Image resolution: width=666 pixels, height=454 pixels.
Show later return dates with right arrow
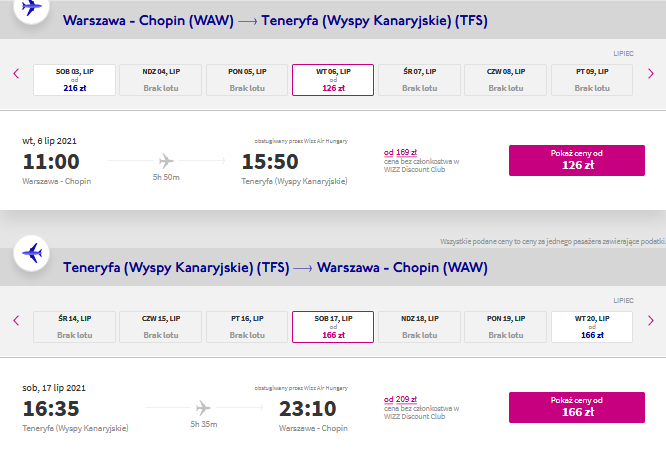coord(651,320)
